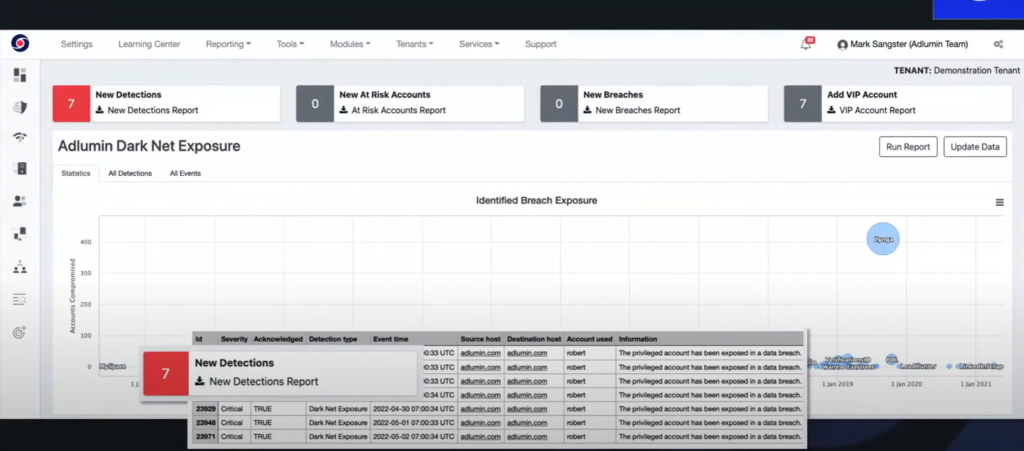Click event time 2022-05-02 07:00:34 UTC
The width and height of the screenshot is (1024, 451).
(413, 437)
